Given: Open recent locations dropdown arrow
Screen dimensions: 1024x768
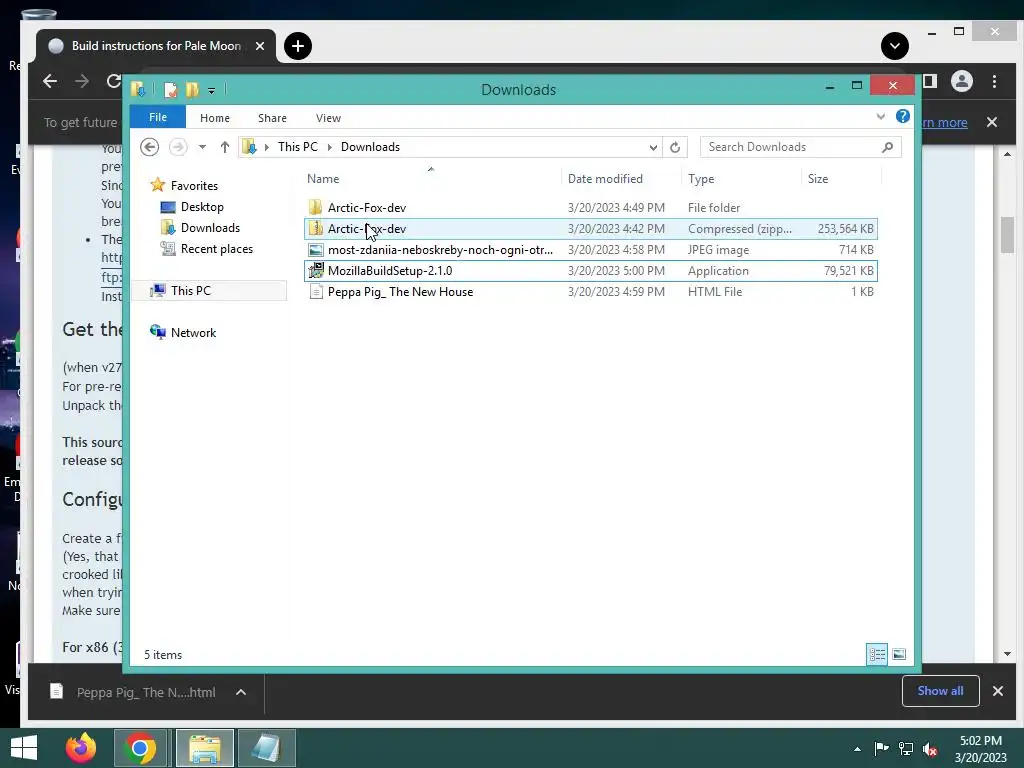Looking at the screenshot, I should (202, 147).
